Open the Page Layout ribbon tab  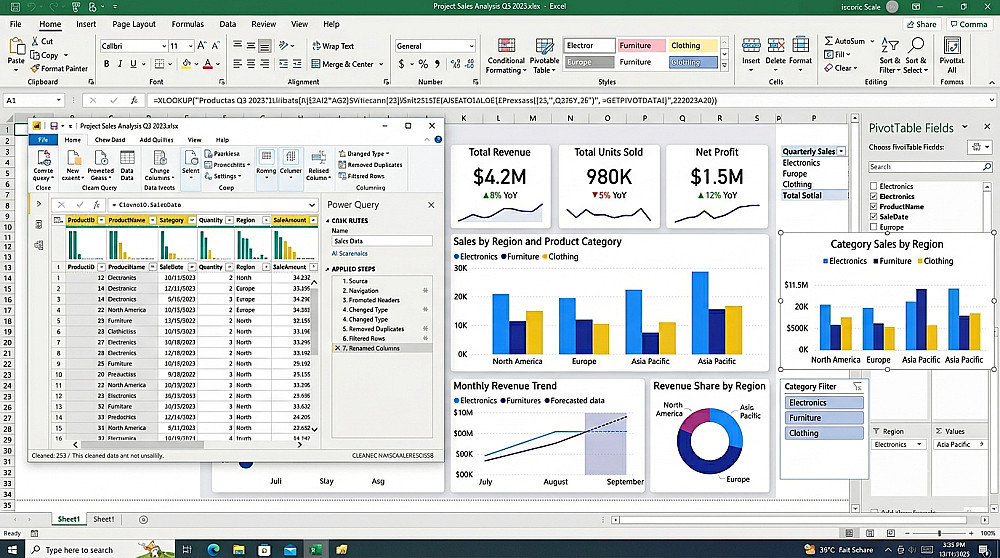click(134, 24)
